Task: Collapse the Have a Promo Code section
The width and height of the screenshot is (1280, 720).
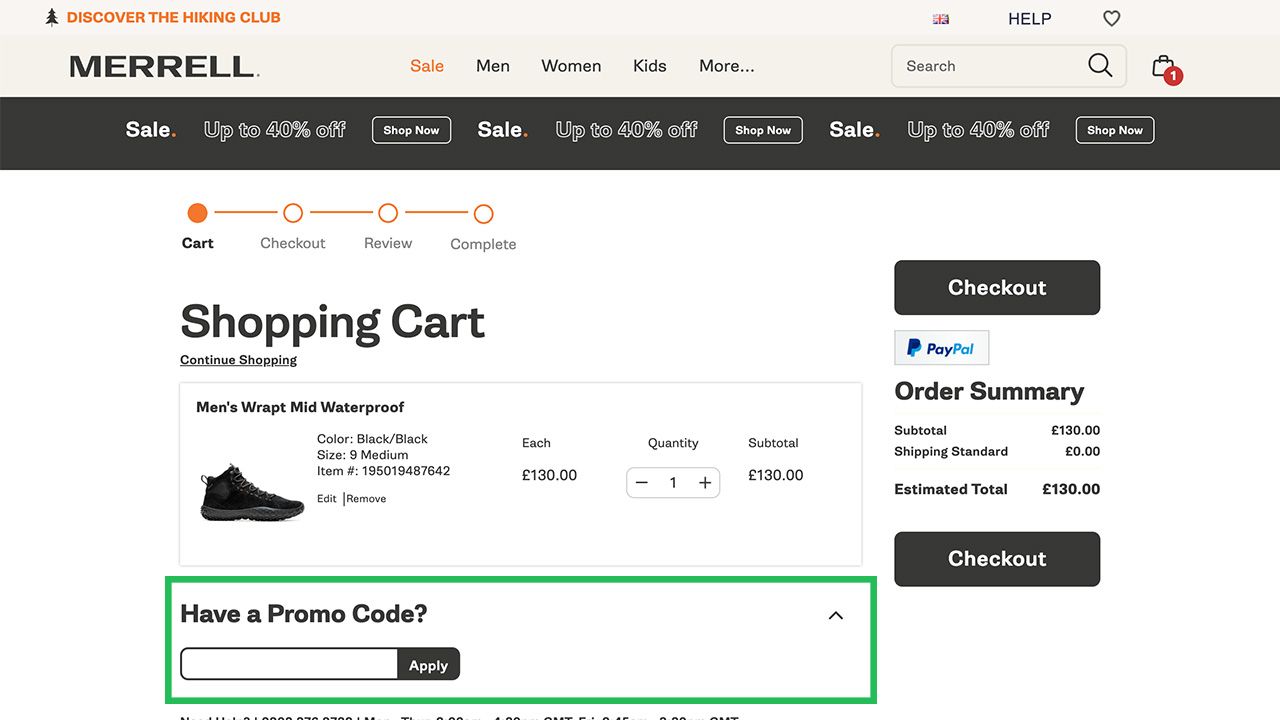Action: tap(836, 615)
